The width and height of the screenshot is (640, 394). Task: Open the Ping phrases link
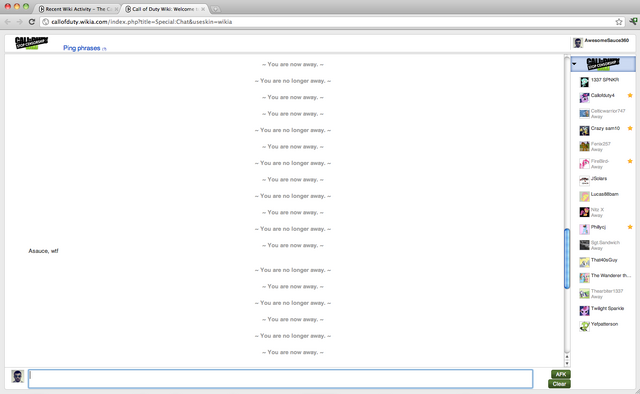click(x=82, y=48)
